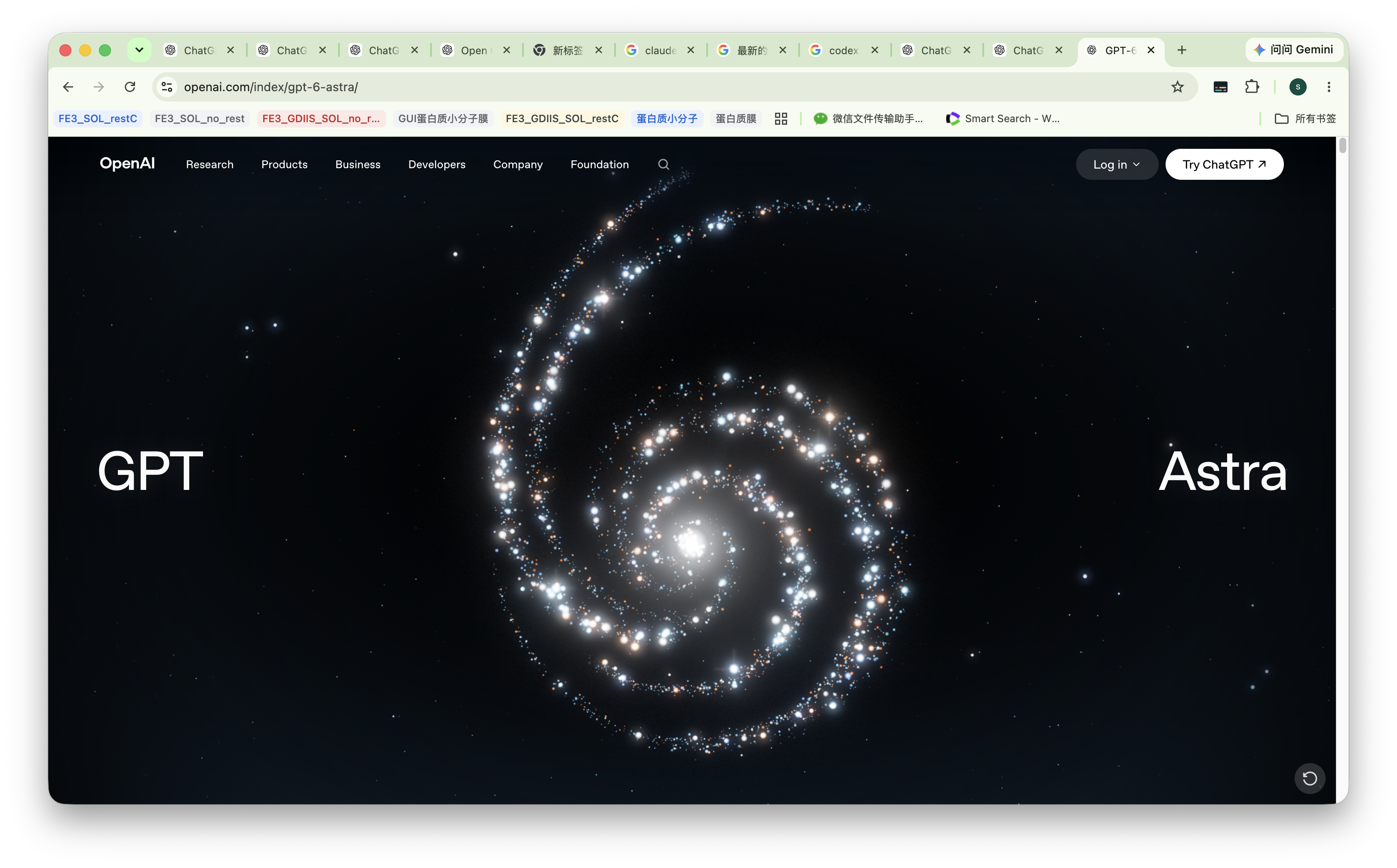Viewport: 1397px width, 868px height.
Task: Click the search magnifier on OpenAI navbar
Action: tap(664, 164)
